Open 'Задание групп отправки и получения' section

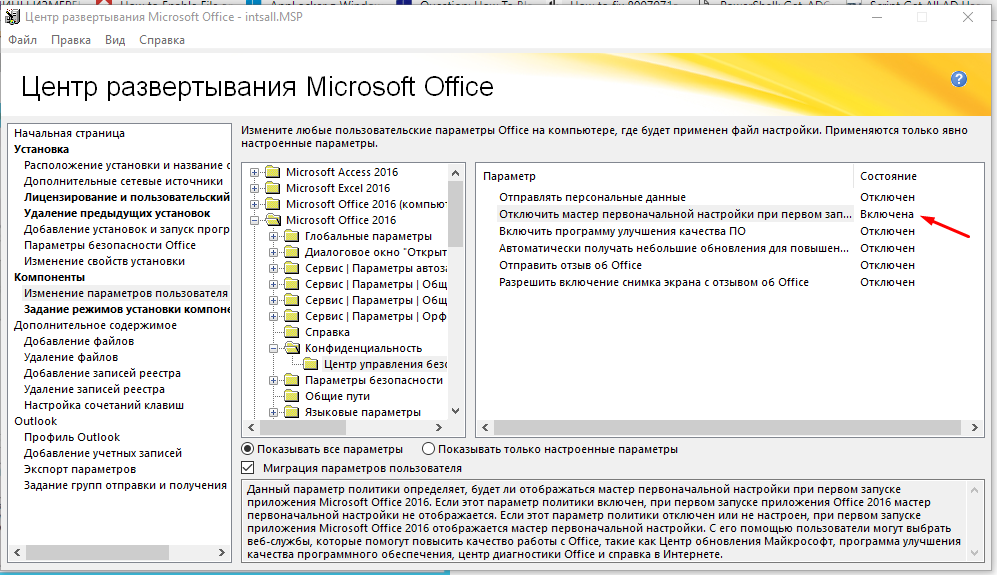[x=125, y=485]
